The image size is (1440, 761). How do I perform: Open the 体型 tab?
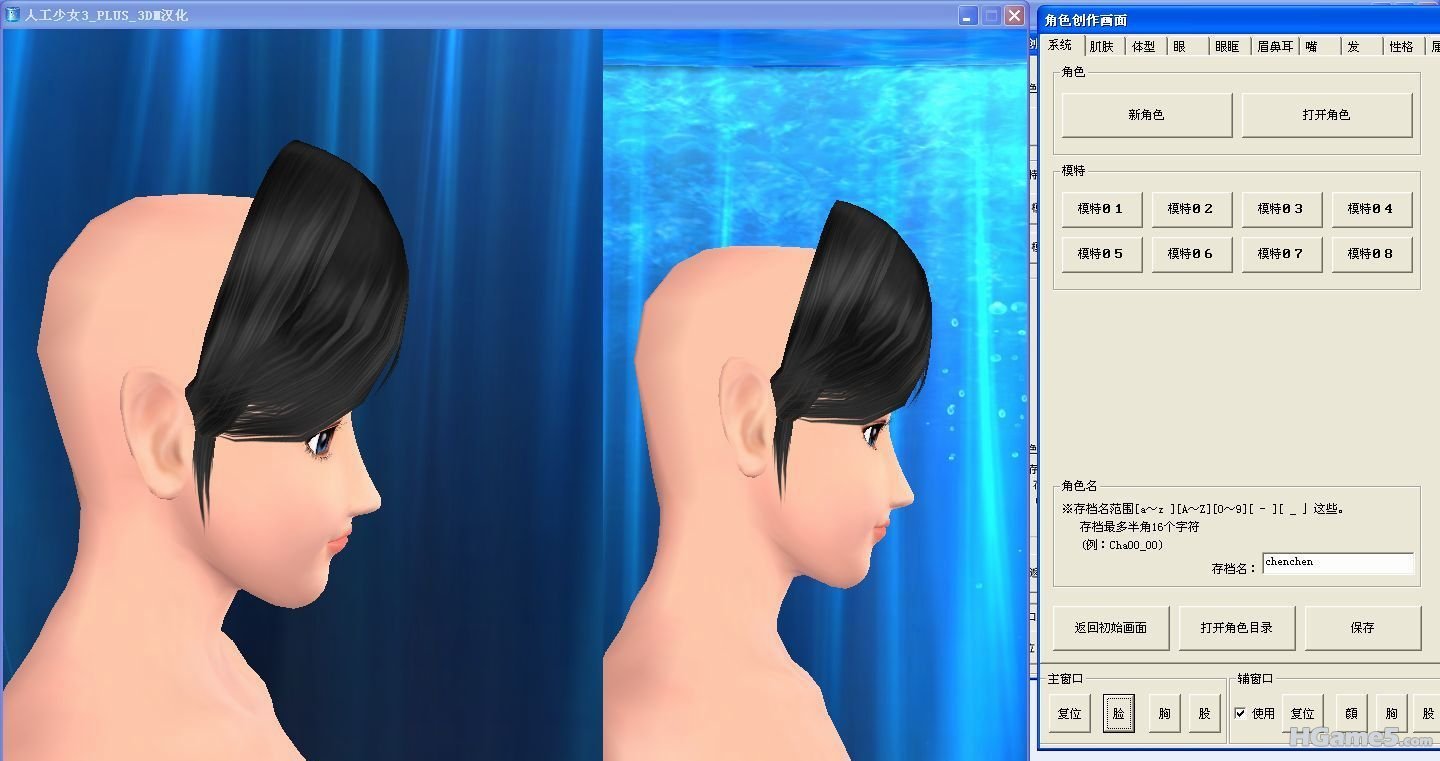(x=1144, y=46)
